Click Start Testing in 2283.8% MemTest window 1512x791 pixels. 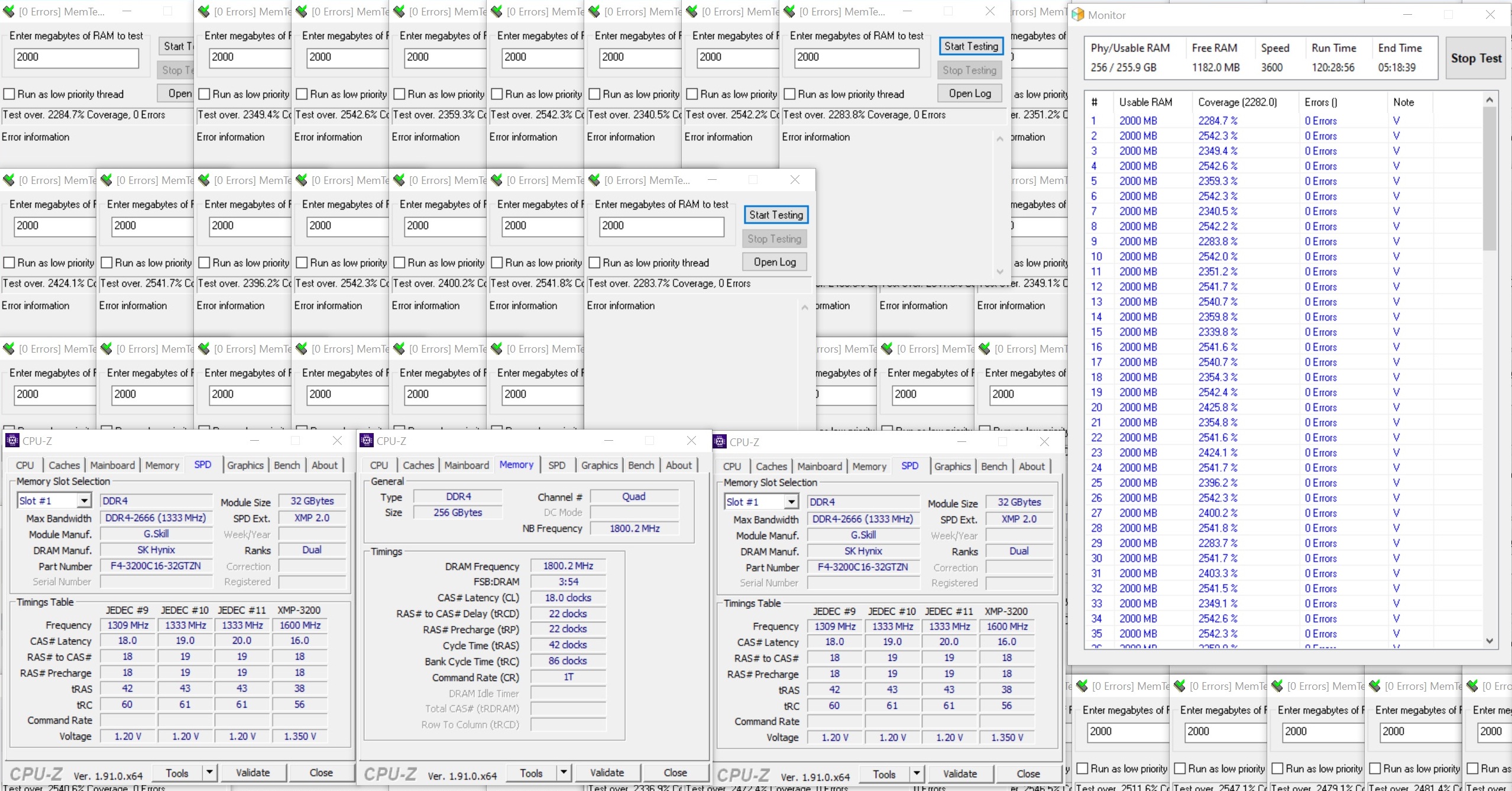pos(971,46)
